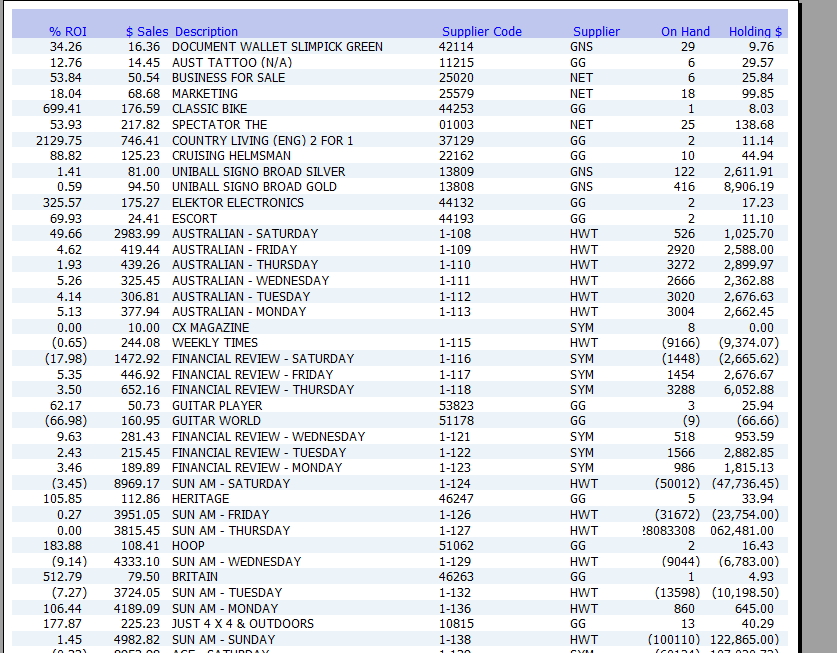Select the SUN AM - SATURDAY description
Image resolution: width=837 pixels, height=653 pixels.
pos(231,483)
